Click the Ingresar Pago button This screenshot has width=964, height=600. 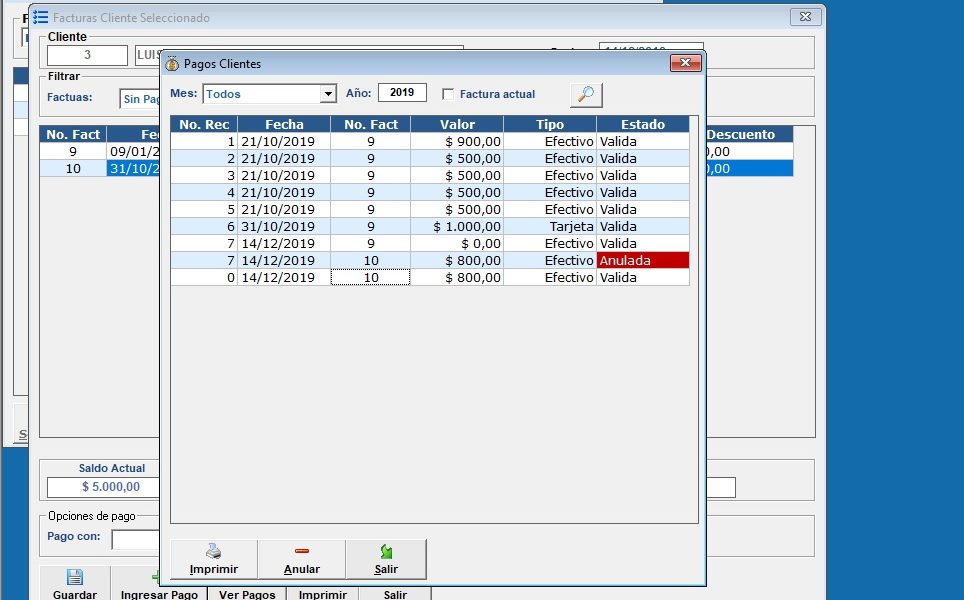point(159,594)
